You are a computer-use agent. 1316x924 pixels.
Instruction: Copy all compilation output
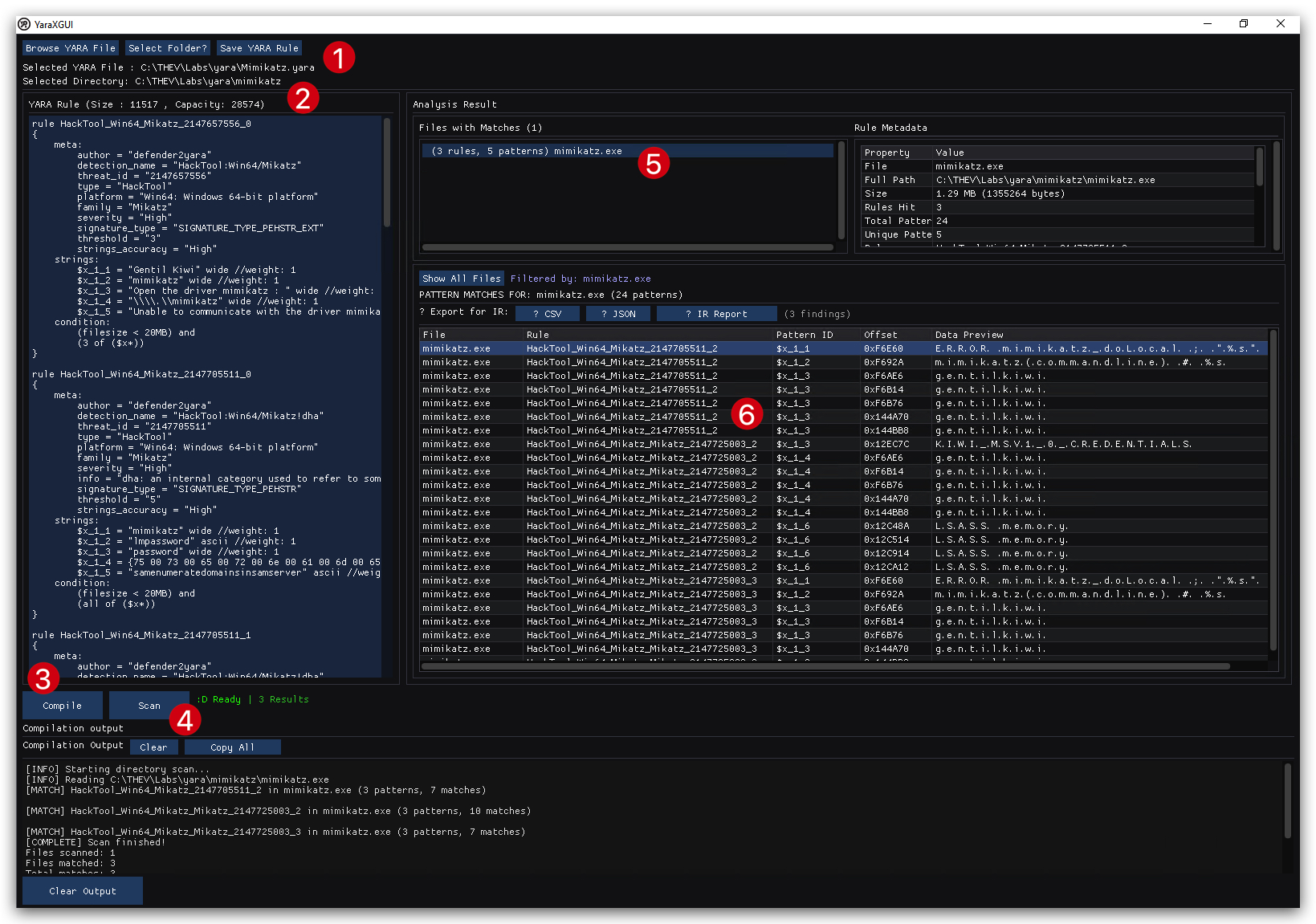[x=233, y=747]
